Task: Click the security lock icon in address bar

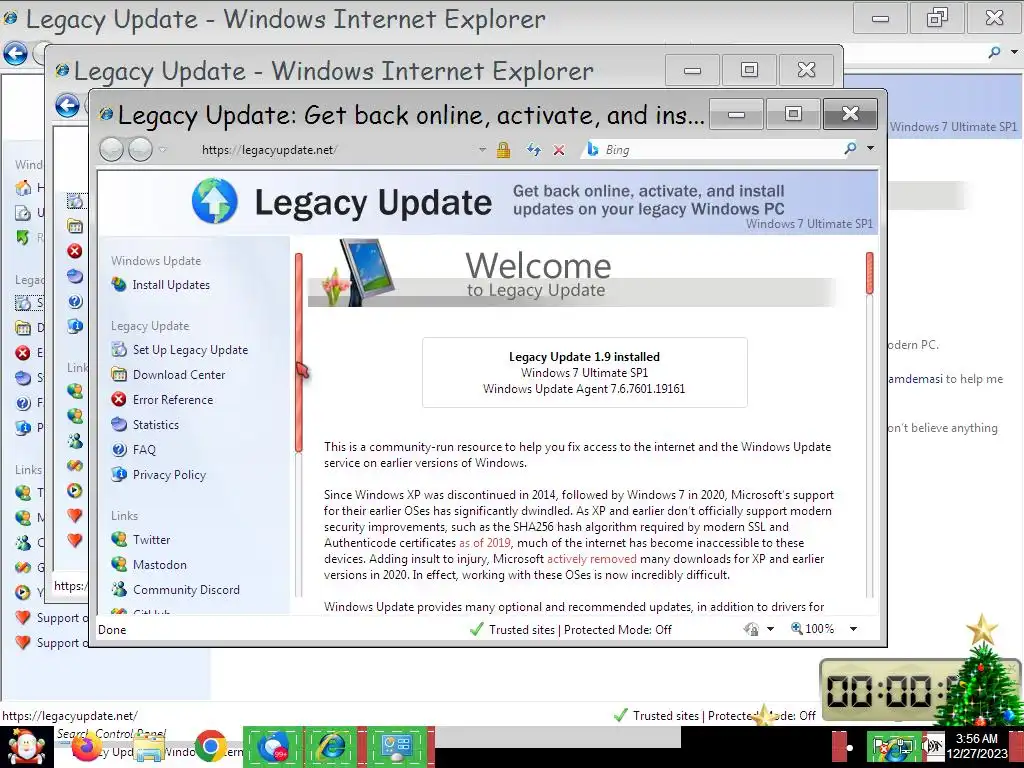Action: tap(503, 150)
